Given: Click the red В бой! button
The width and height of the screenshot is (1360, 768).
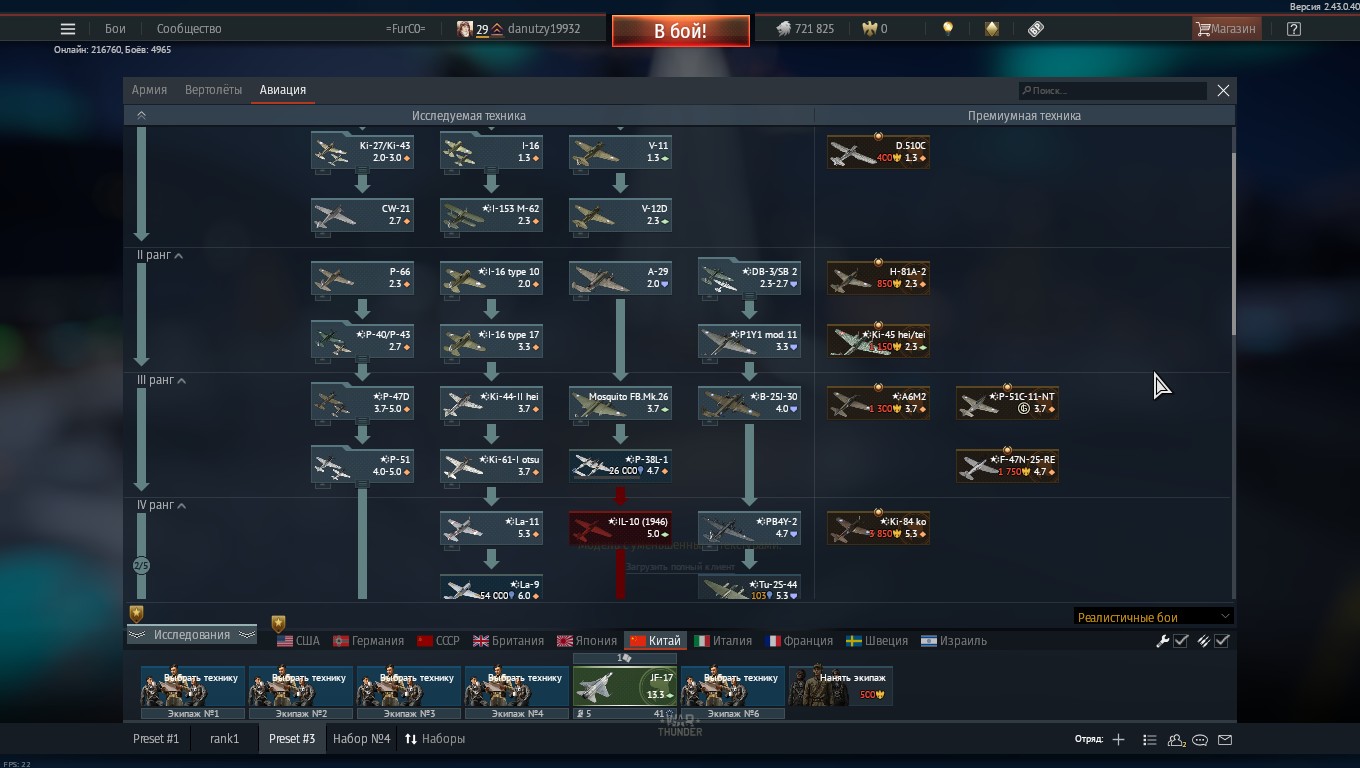Looking at the screenshot, I should click(680, 31).
